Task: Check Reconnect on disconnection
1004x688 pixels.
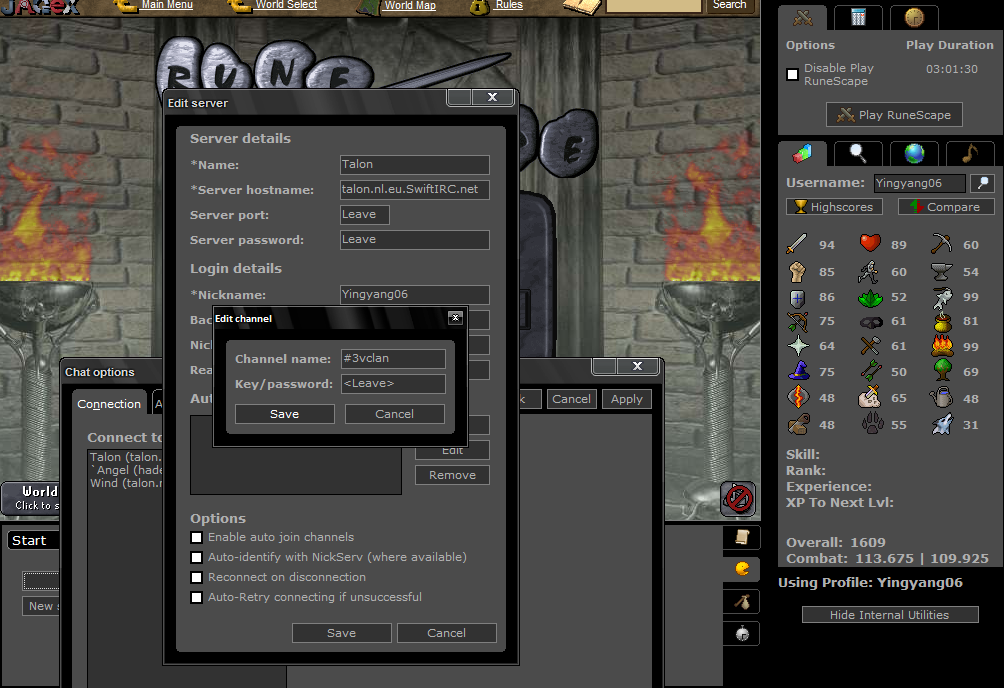Action: coord(197,577)
